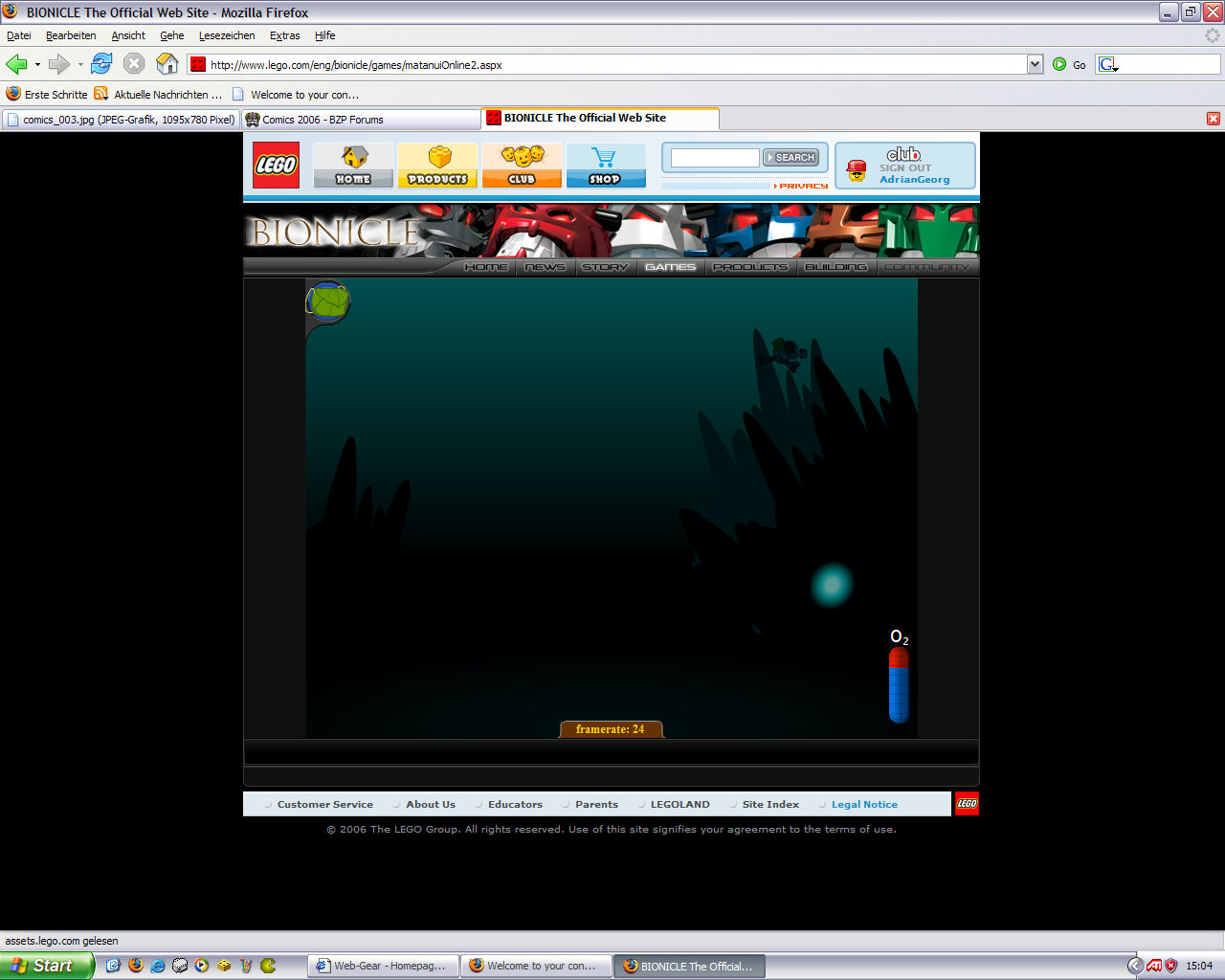Screen dimensions: 1225x980
Task: Switch to Comics 2006 - BZP Forums tab
Action: pyautogui.click(x=360, y=120)
